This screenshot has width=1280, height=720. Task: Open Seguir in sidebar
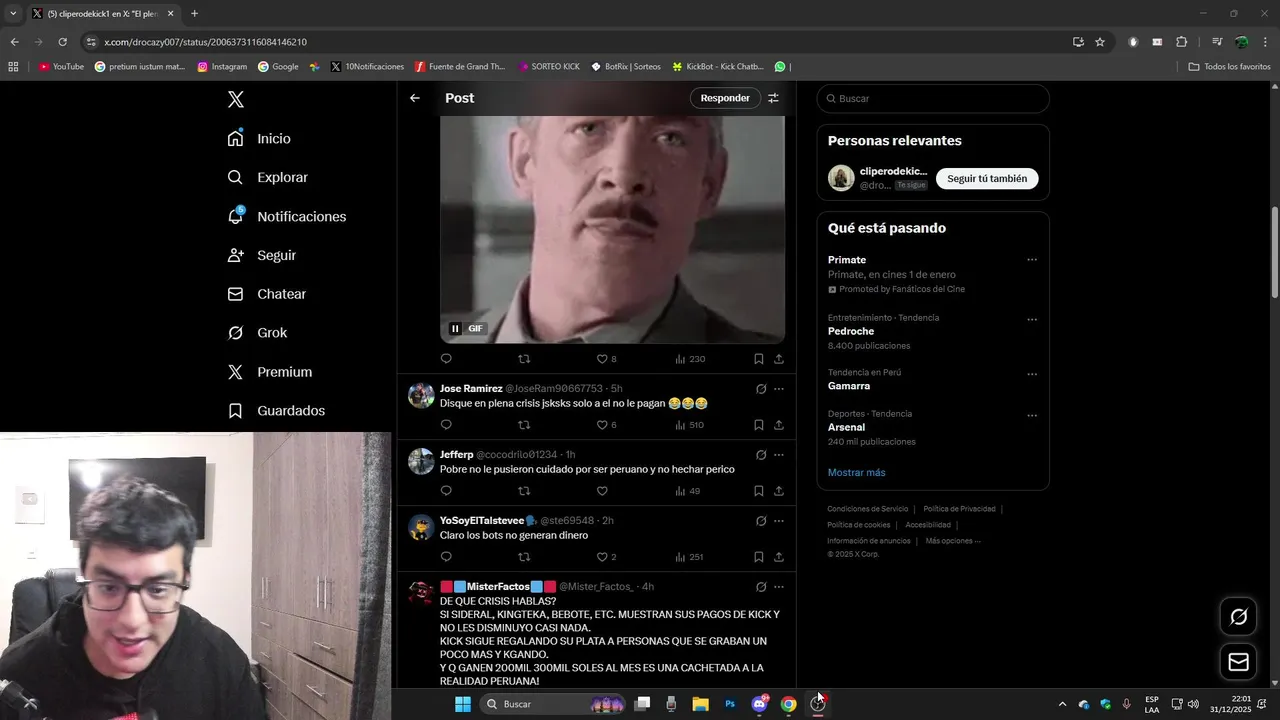tap(262, 255)
